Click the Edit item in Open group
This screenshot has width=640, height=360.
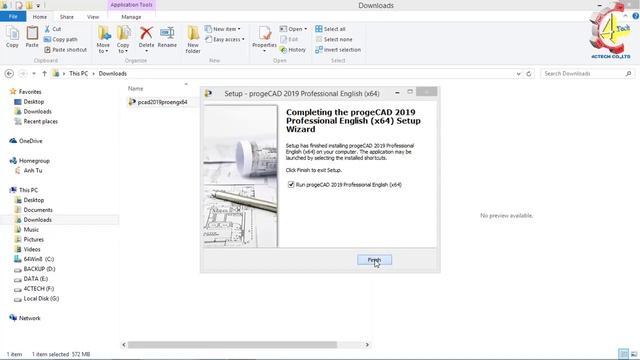point(289,39)
